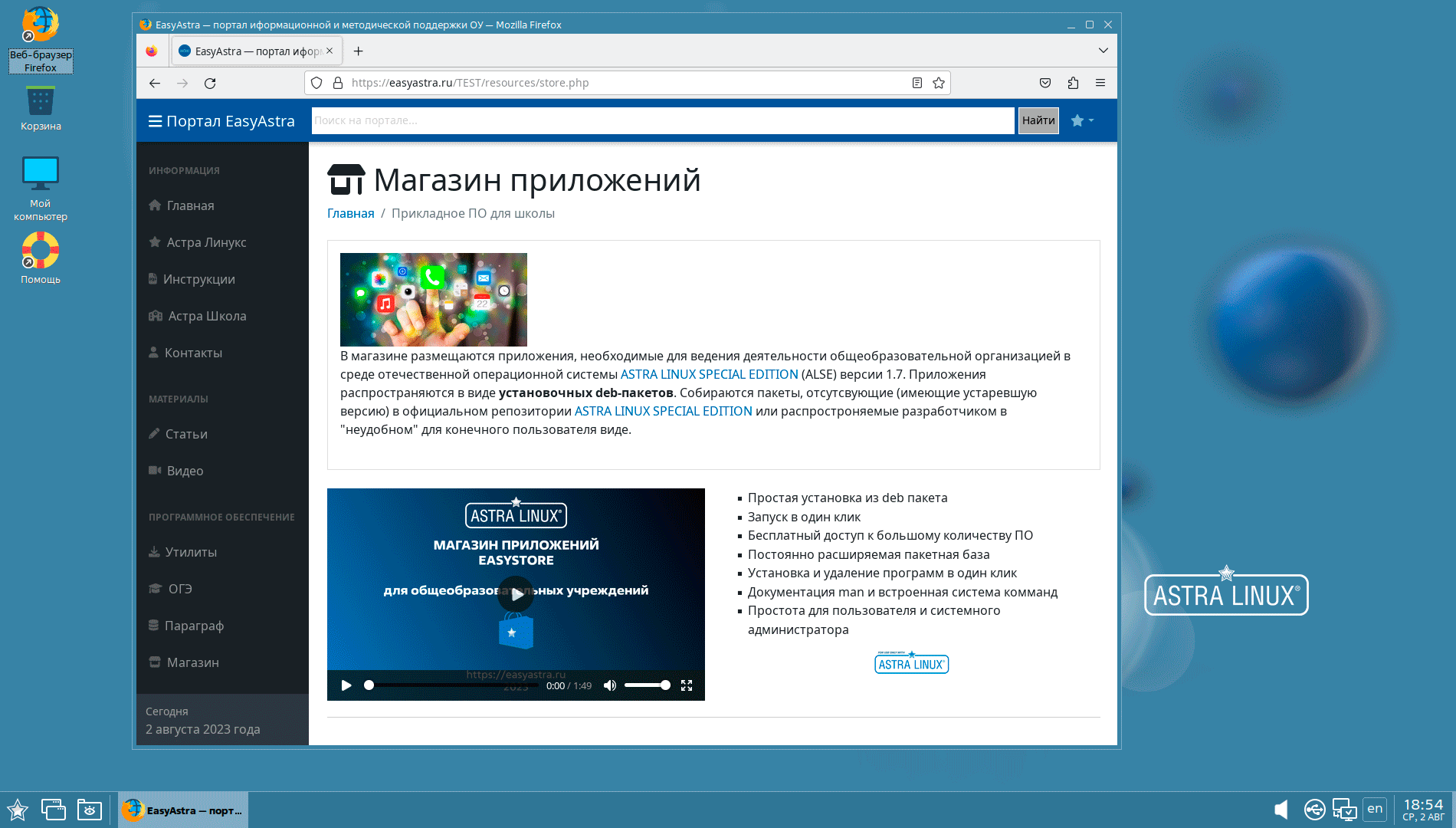Open the Firefox extensions puzzle icon
This screenshot has height=828, width=1456.
pos(1073,83)
